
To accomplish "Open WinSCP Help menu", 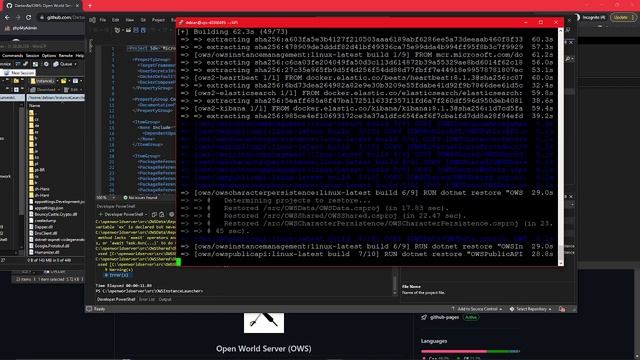I will tap(80, 56).
